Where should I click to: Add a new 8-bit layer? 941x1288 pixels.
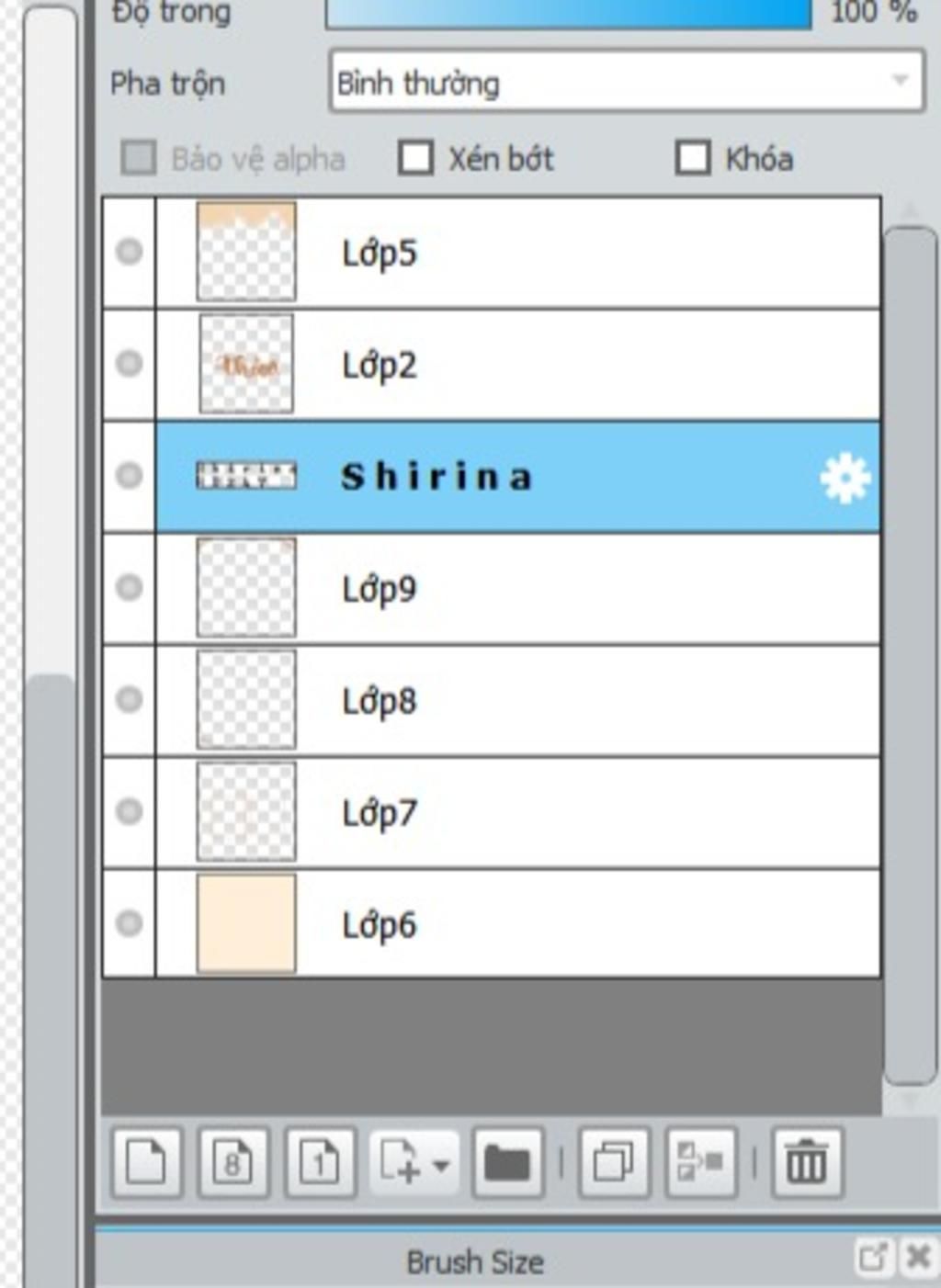click(x=233, y=1163)
